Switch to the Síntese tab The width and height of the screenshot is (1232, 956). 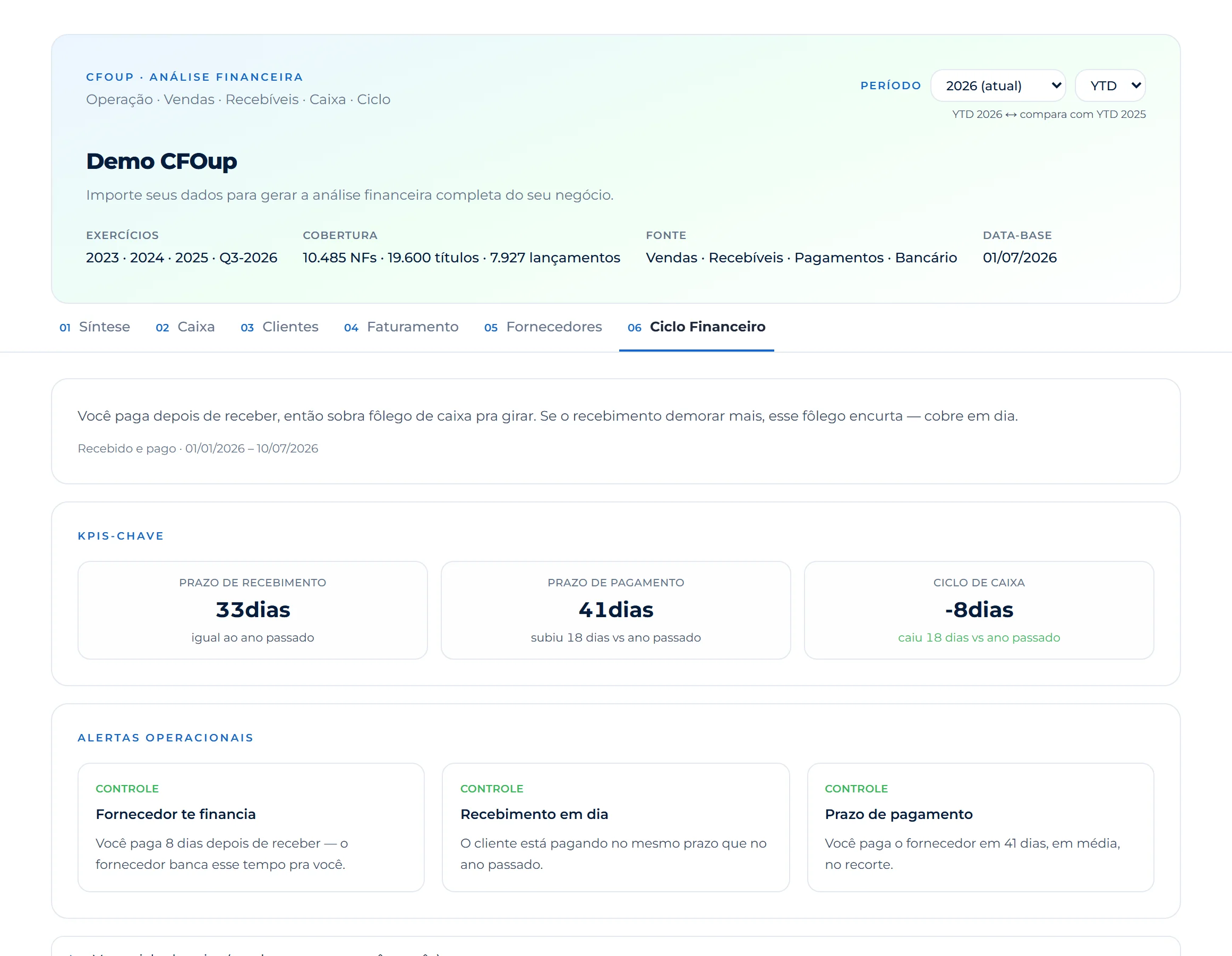[x=95, y=327]
